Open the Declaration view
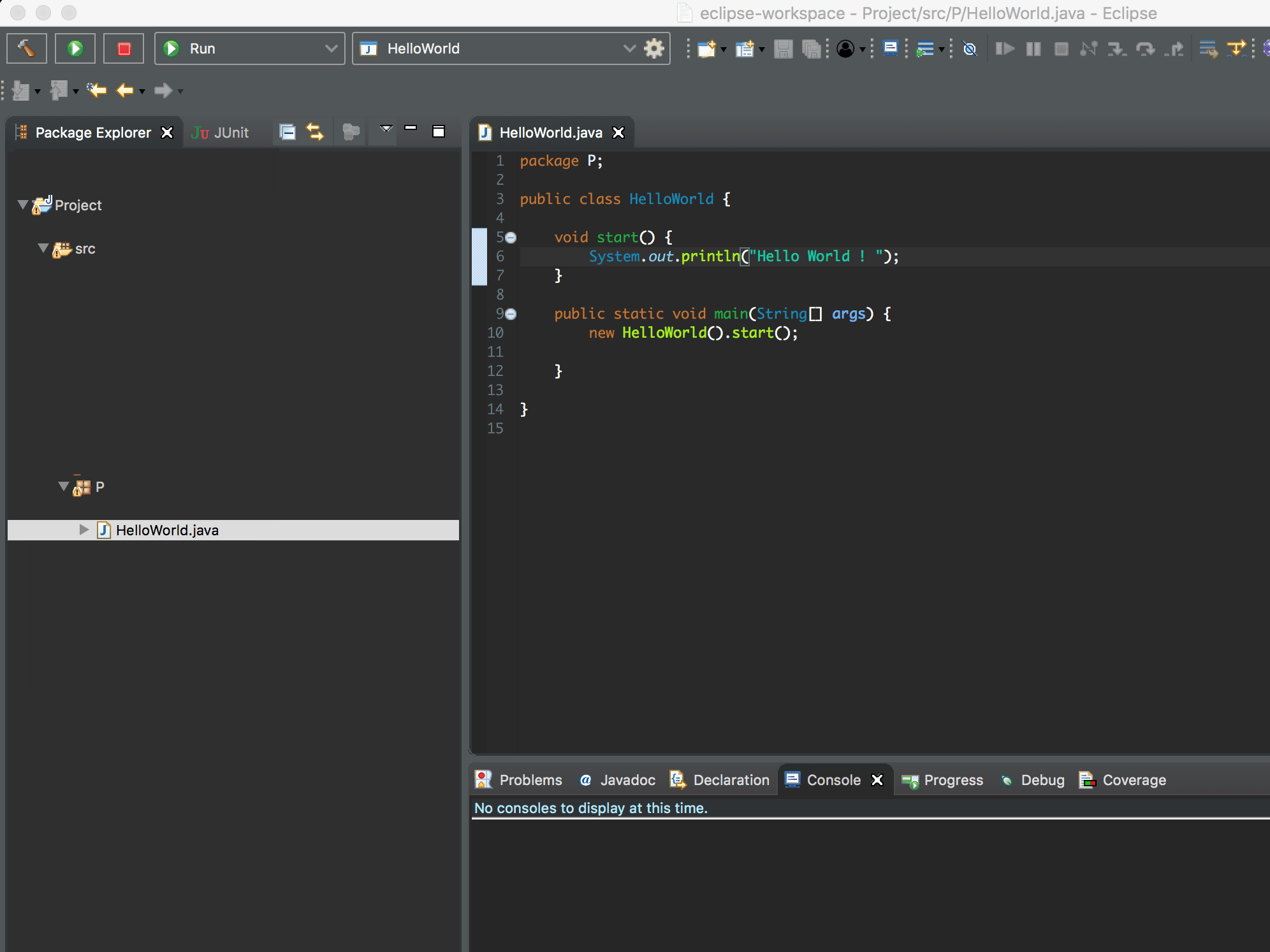Image resolution: width=1270 pixels, height=952 pixels. 731,780
